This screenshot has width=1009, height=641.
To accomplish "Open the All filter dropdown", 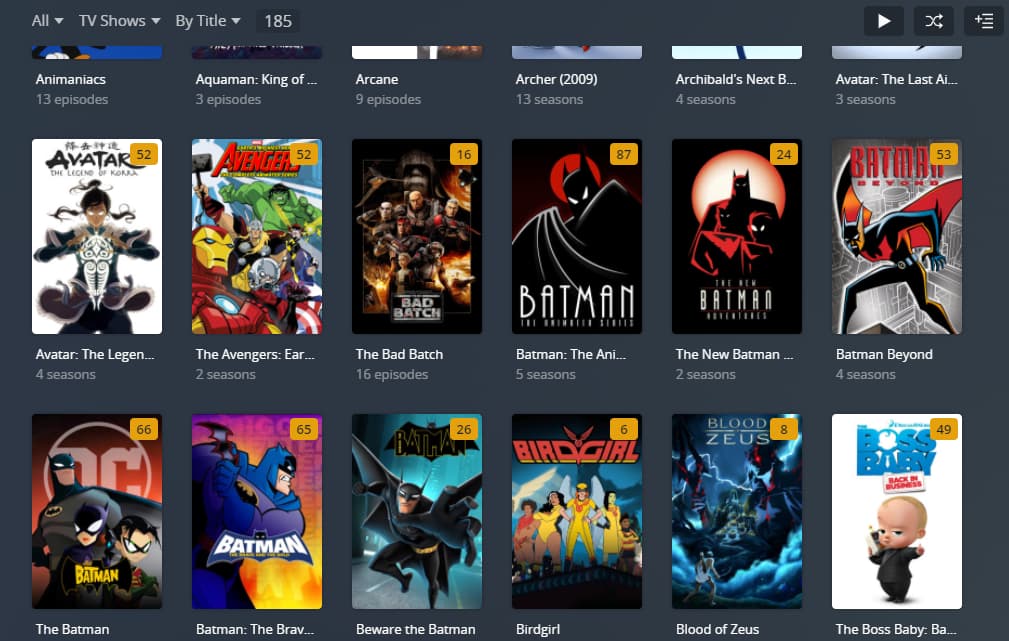I will [48, 21].
